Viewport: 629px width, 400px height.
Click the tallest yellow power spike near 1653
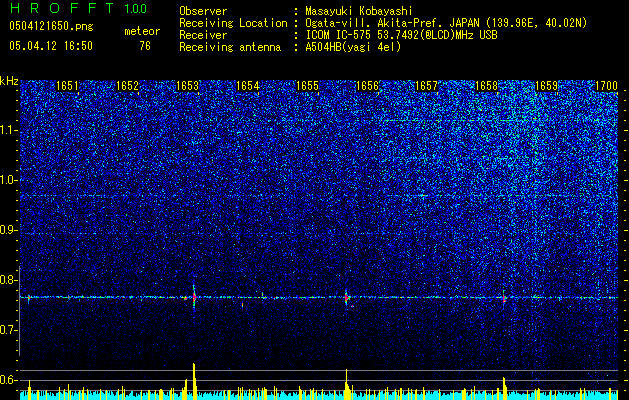click(x=194, y=381)
